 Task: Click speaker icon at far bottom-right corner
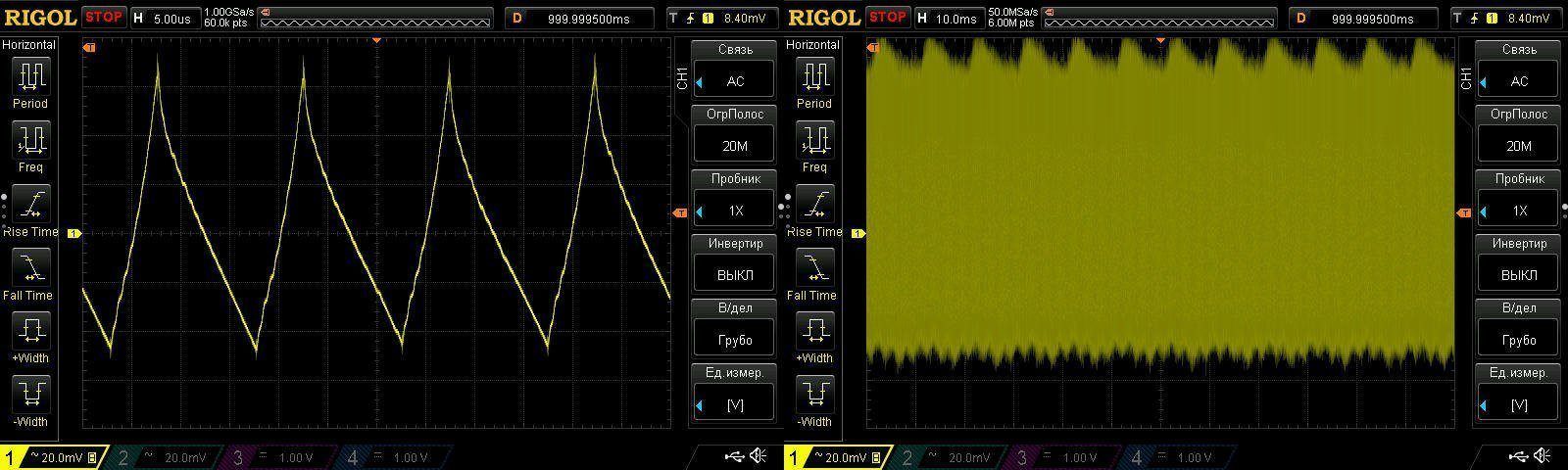tap(1543, 457)
